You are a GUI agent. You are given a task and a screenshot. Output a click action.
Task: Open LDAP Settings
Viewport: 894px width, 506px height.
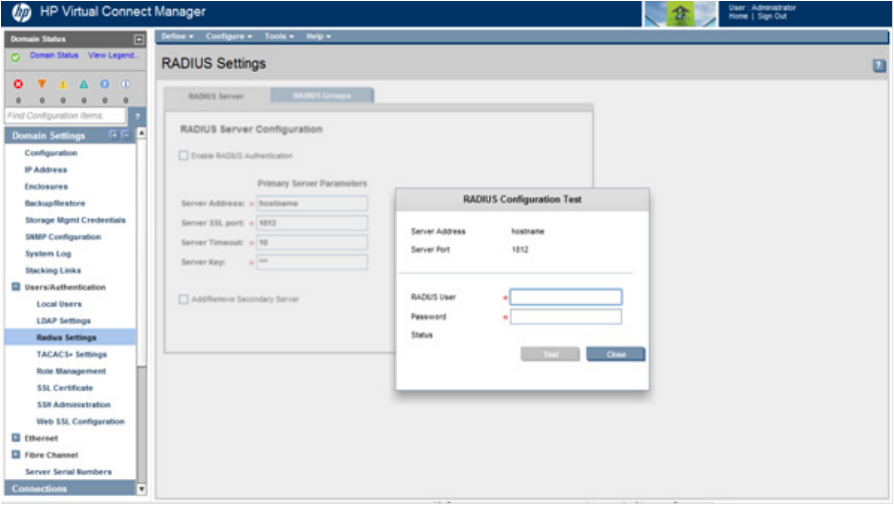[x=64, y=321]
